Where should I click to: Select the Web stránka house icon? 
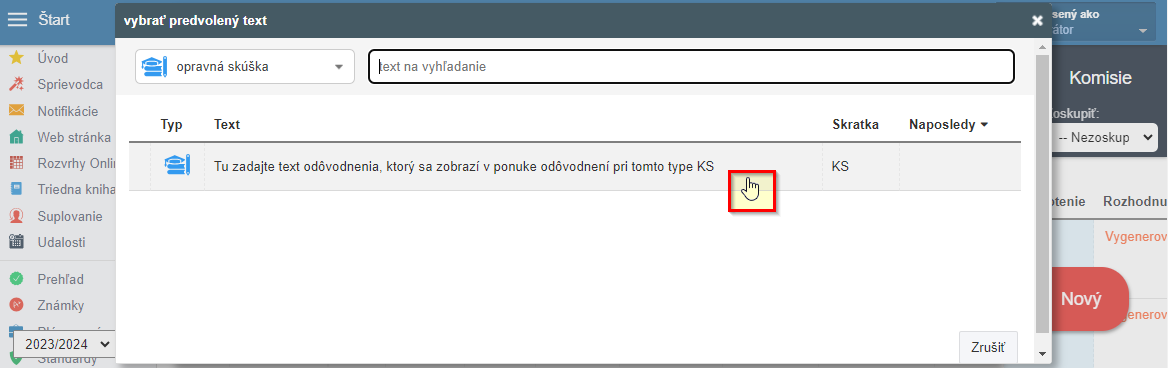16,137
